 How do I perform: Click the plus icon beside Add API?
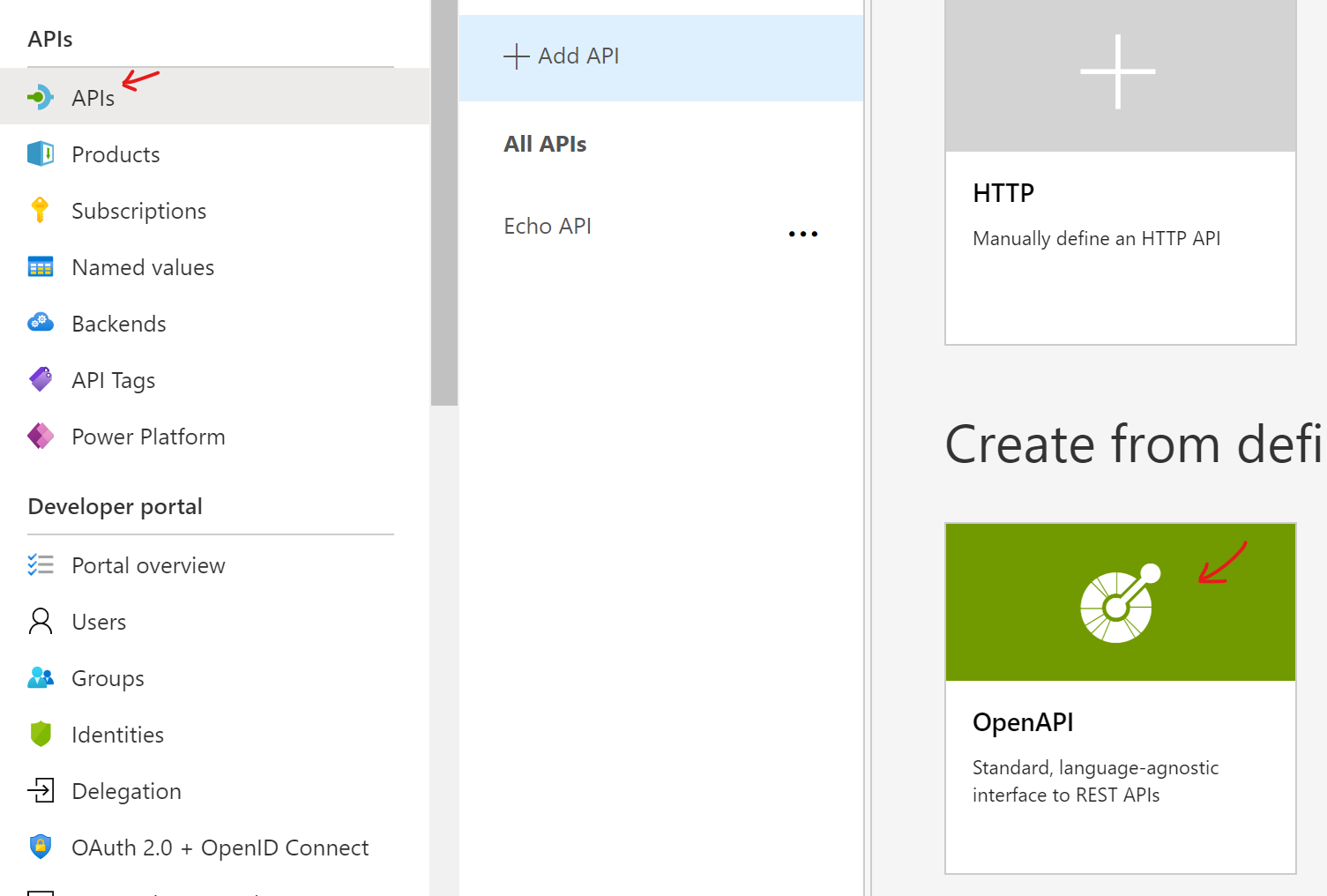click(x=516, y=56)
